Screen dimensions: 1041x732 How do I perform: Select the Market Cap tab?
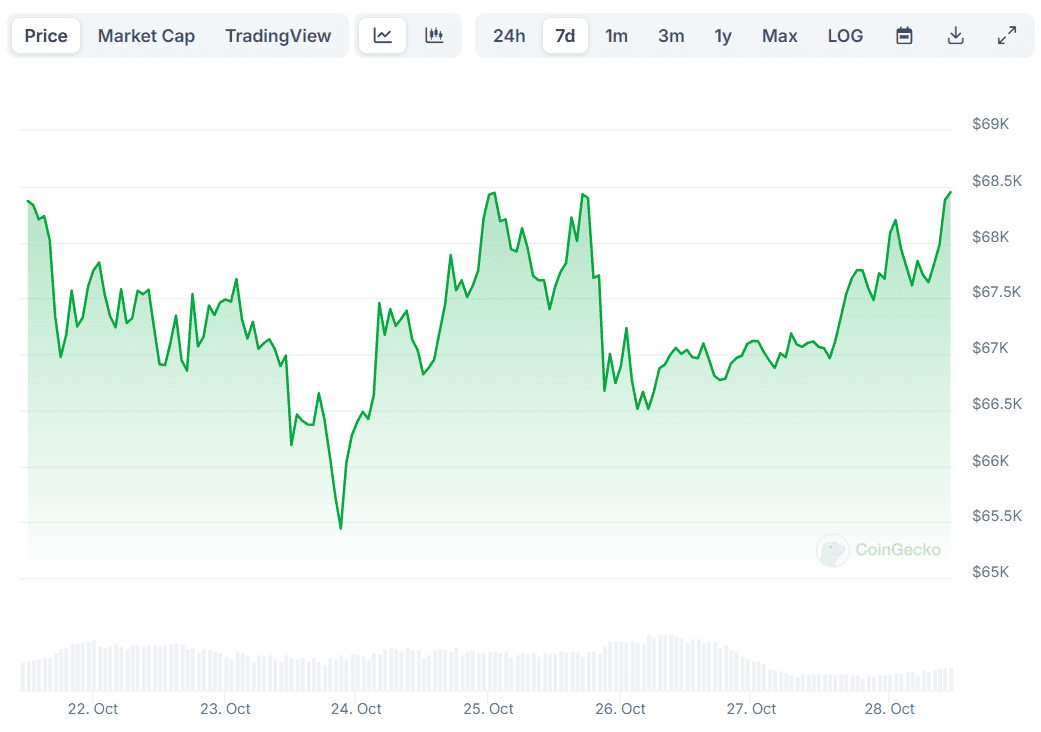point(146,35)
